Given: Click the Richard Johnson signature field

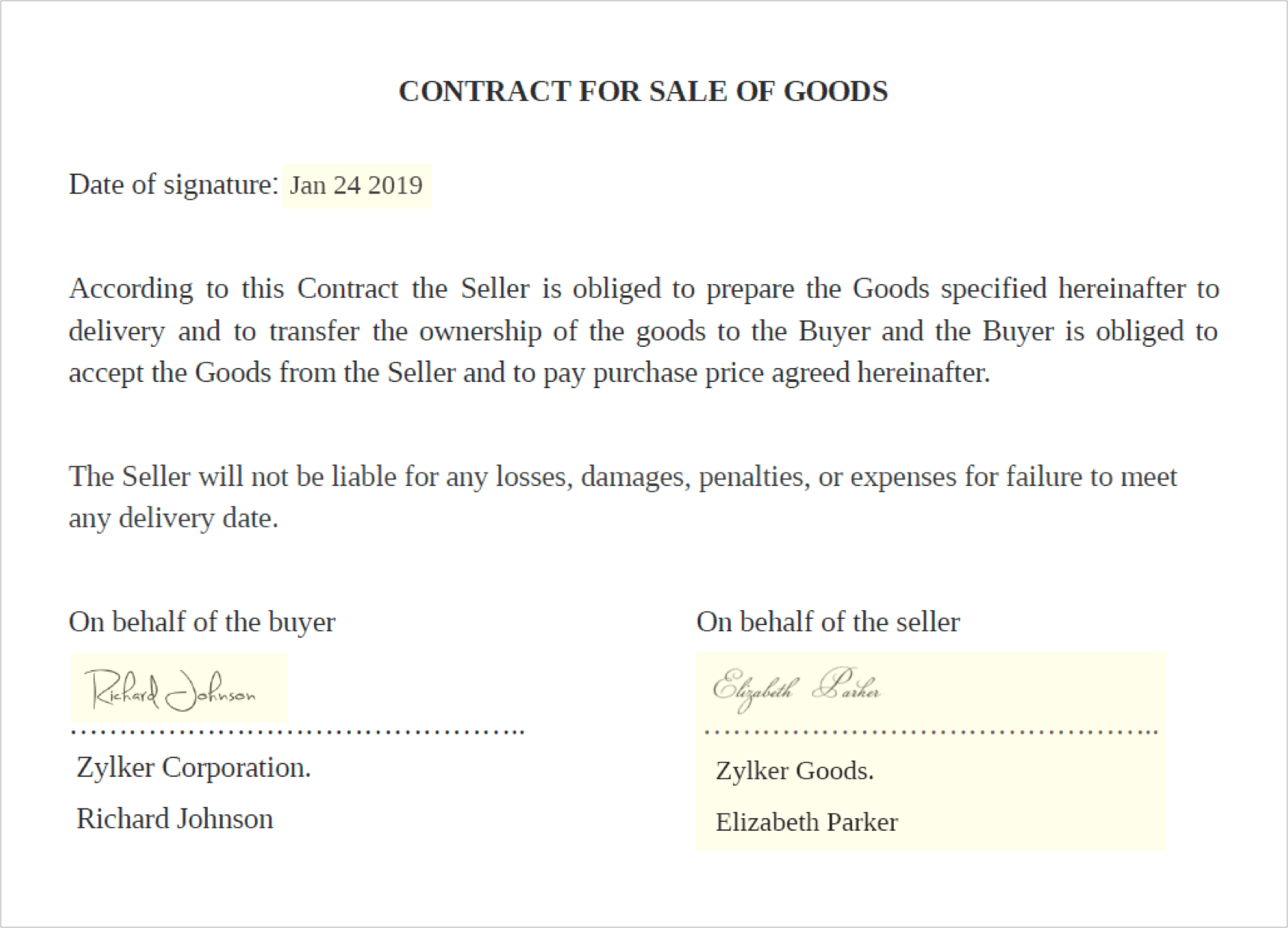Looking at the screenshot, I should (x=180, y=688).
